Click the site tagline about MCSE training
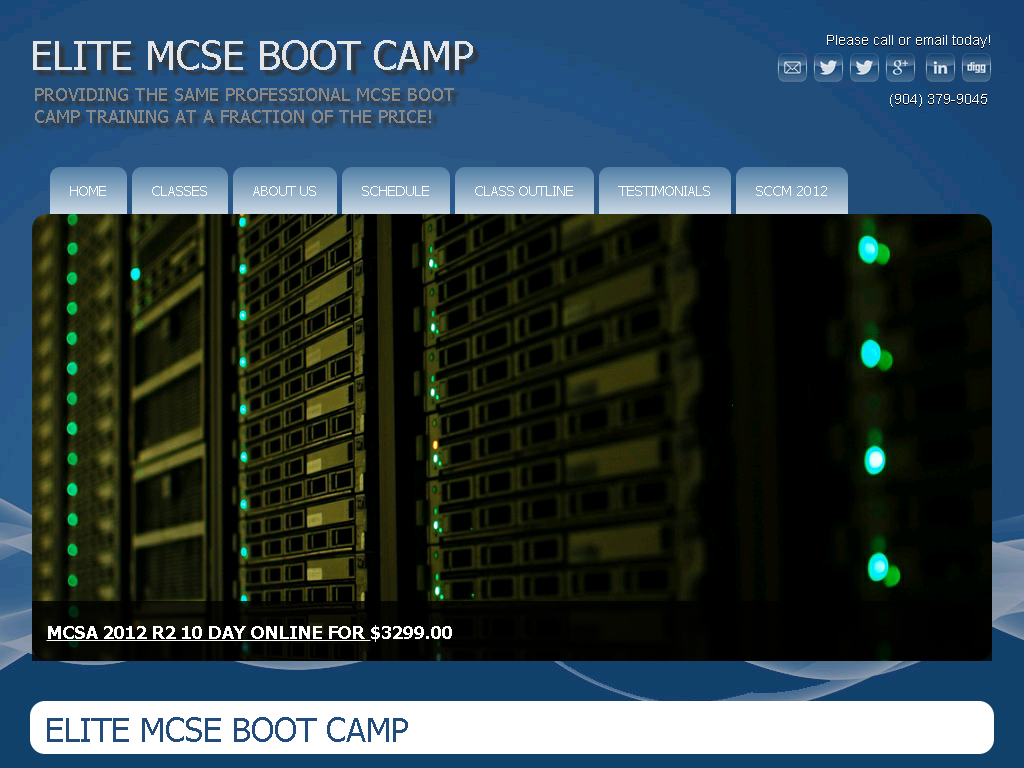This screenshot has width=1024, height=768. click(x=244, y=106)
